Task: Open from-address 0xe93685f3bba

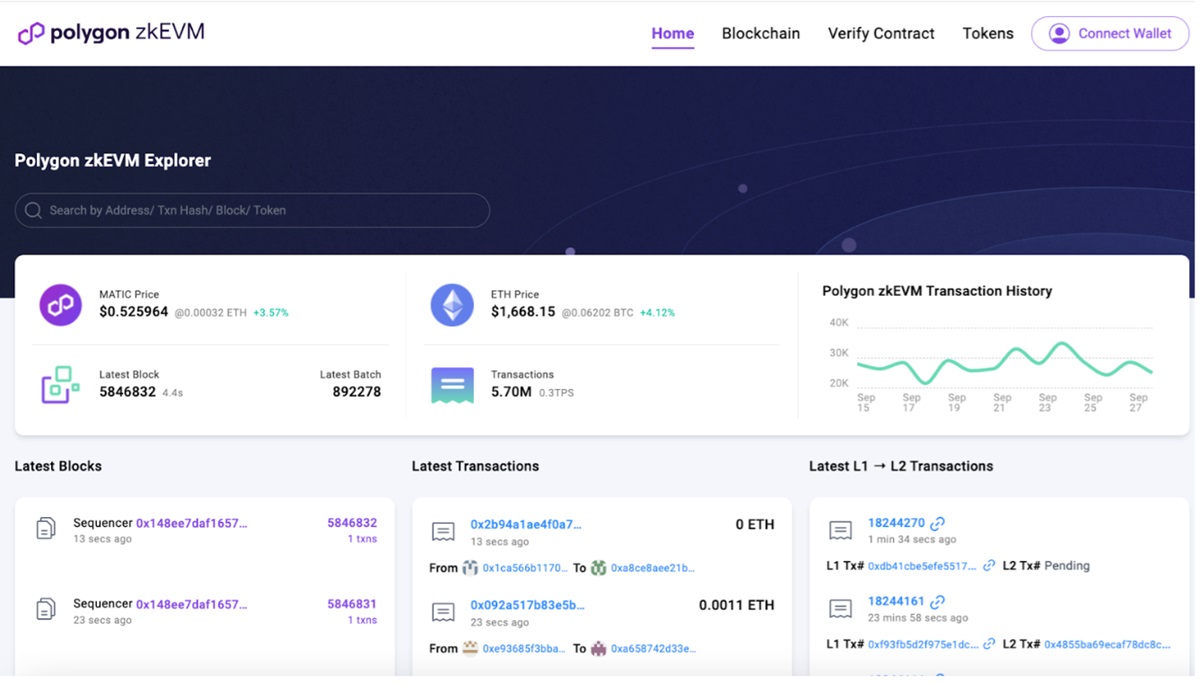Action: coord(524,648)
